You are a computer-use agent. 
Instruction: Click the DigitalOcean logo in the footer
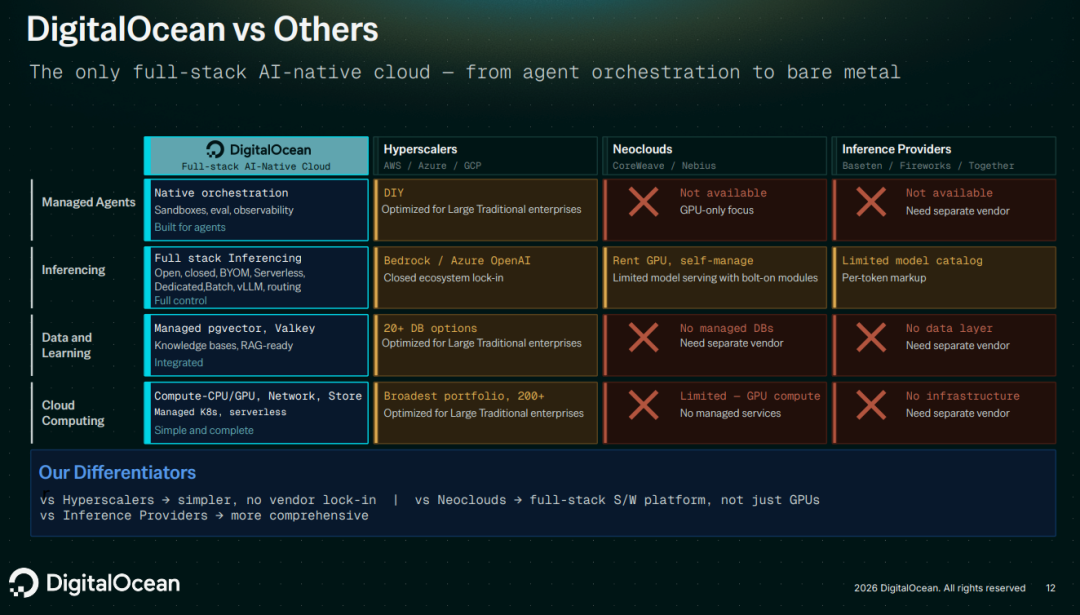94,583
